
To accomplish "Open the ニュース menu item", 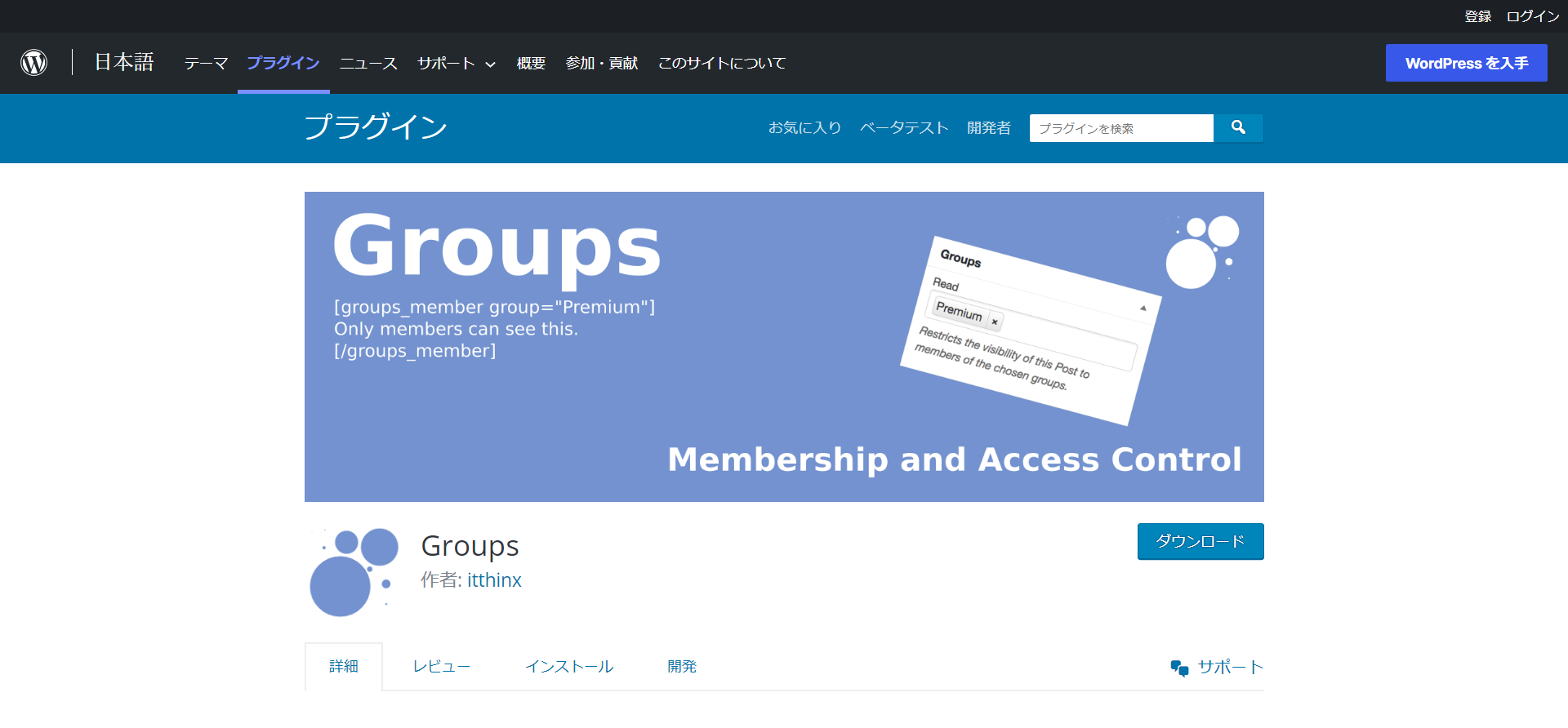I will click(368, 63).
